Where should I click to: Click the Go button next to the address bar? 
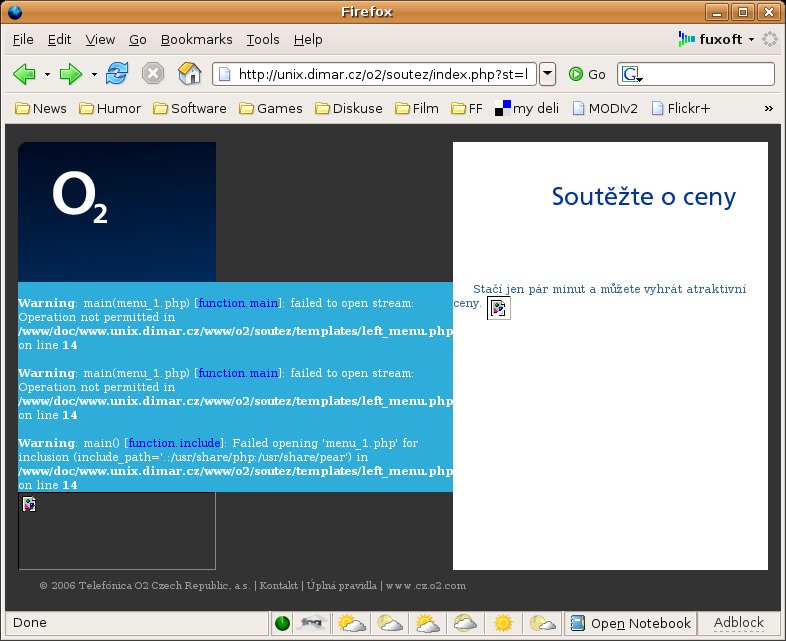coord(587,74)
